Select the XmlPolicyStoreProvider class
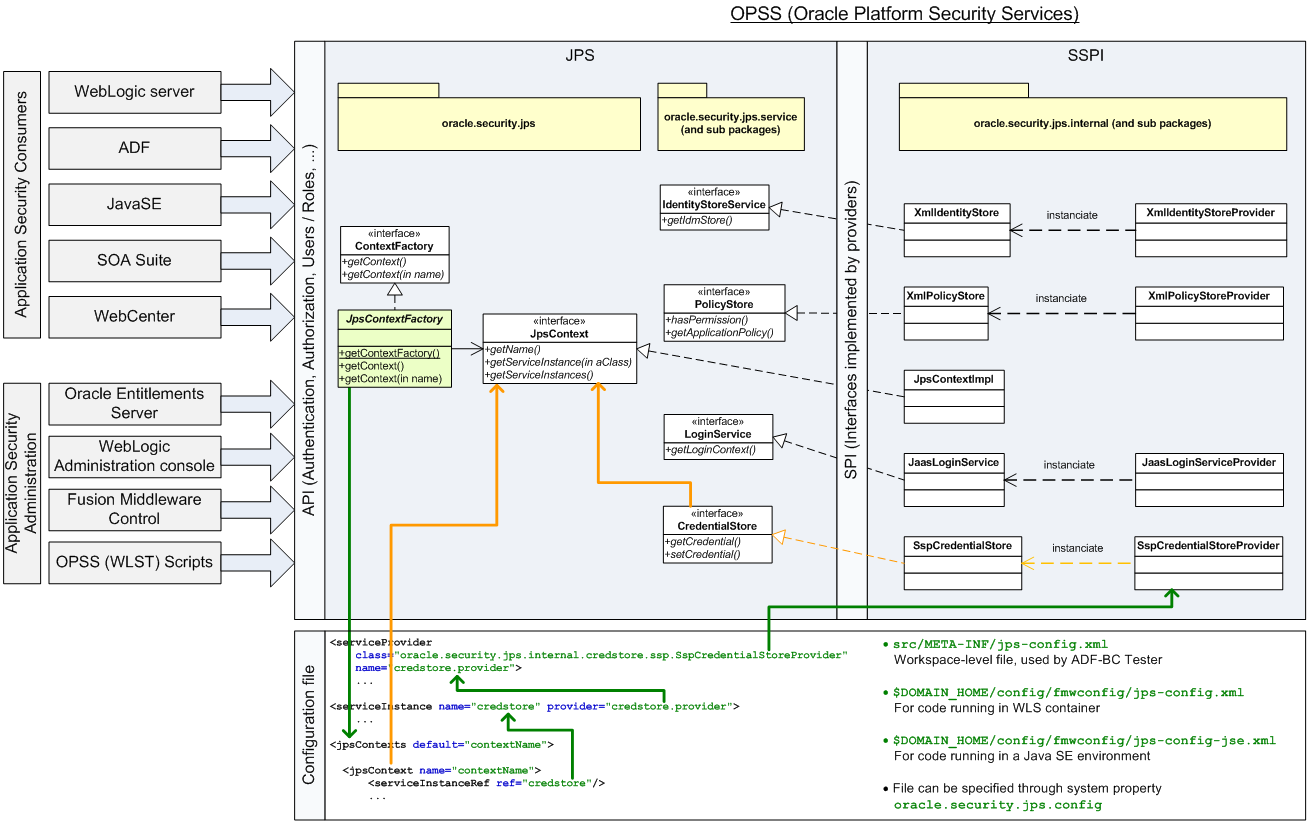The image size is (1308, 821). point(1210,314)
